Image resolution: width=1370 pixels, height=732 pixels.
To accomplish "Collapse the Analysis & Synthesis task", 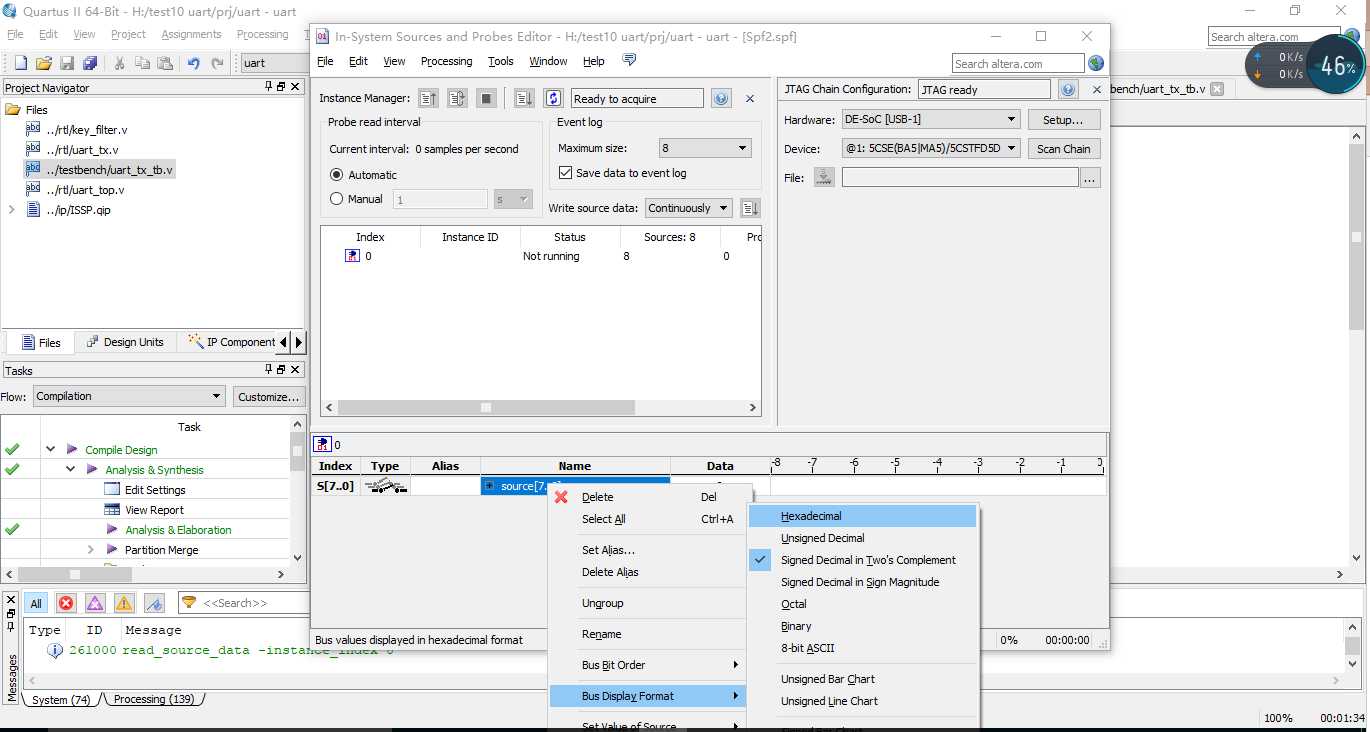I will pos(70,470).
